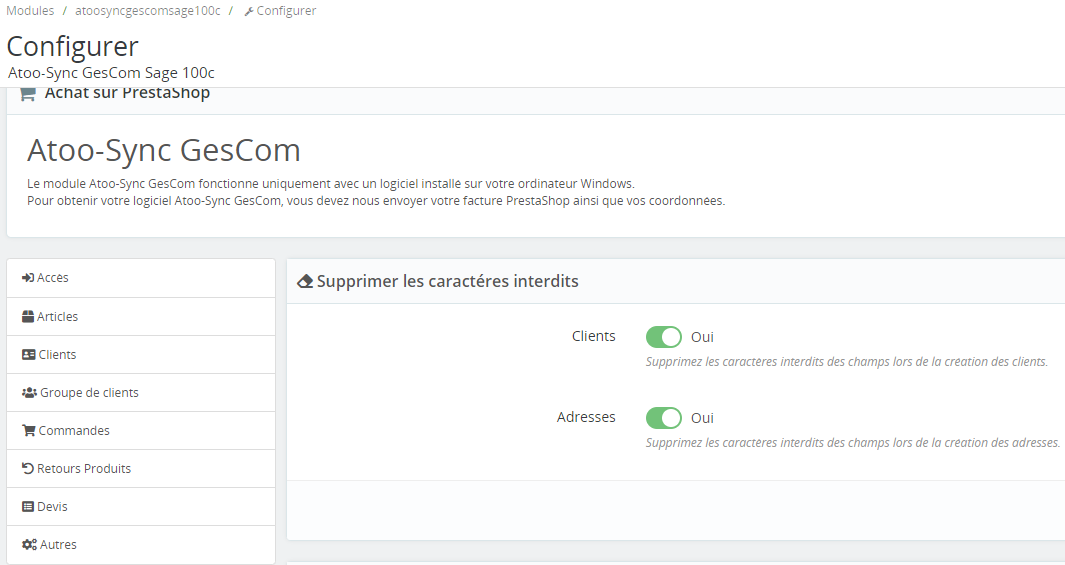
Task: Click the Clients field label in form
Action: coord(594,336)
